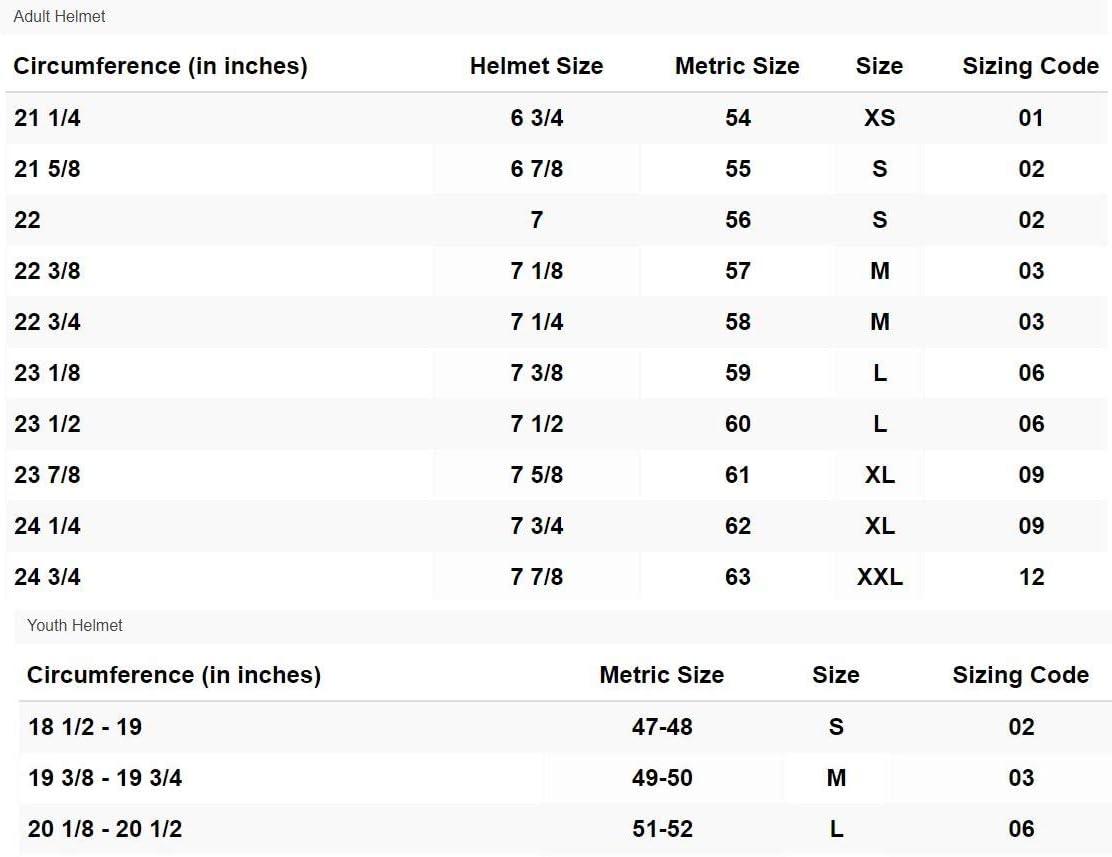1112x857 pixels.
Task: Click the Adult Helmet table caption
Action: (x=59, y=16)
